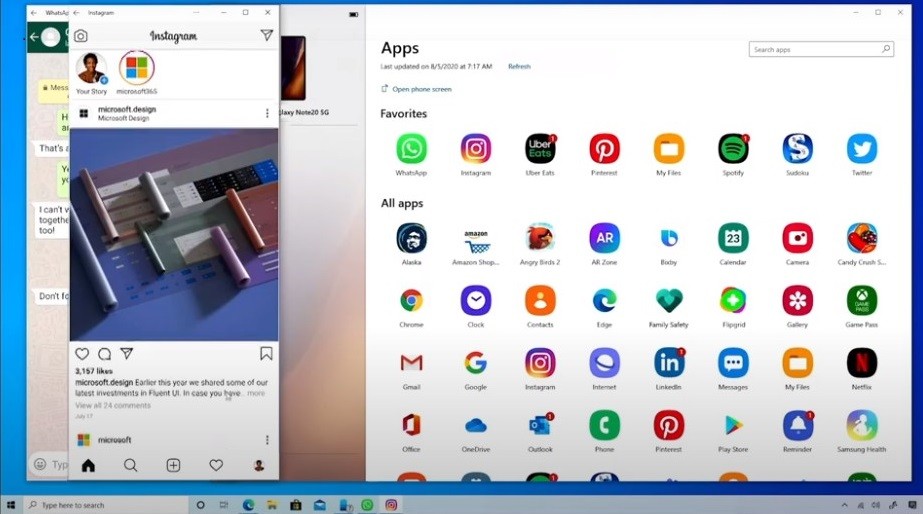Focus the Search apps field
Screen dimensions: 923x514
821,49
